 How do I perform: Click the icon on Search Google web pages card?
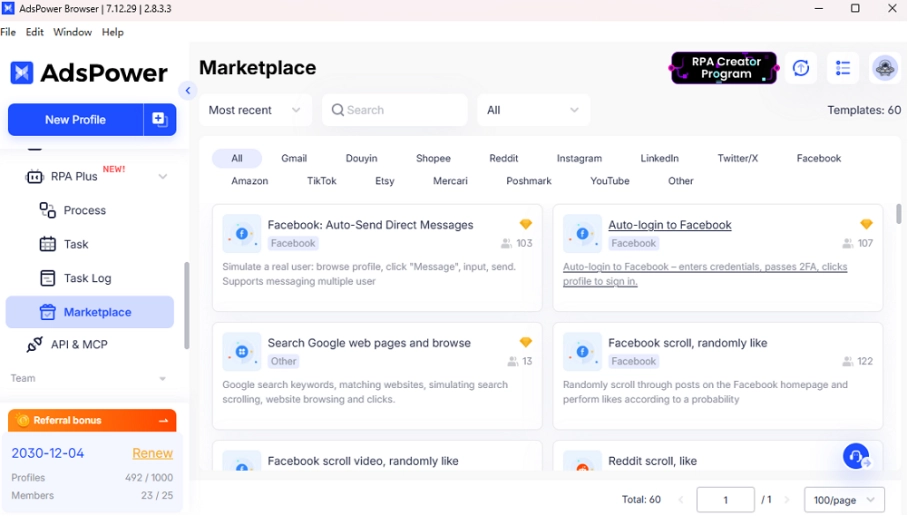tap(241, 352)
